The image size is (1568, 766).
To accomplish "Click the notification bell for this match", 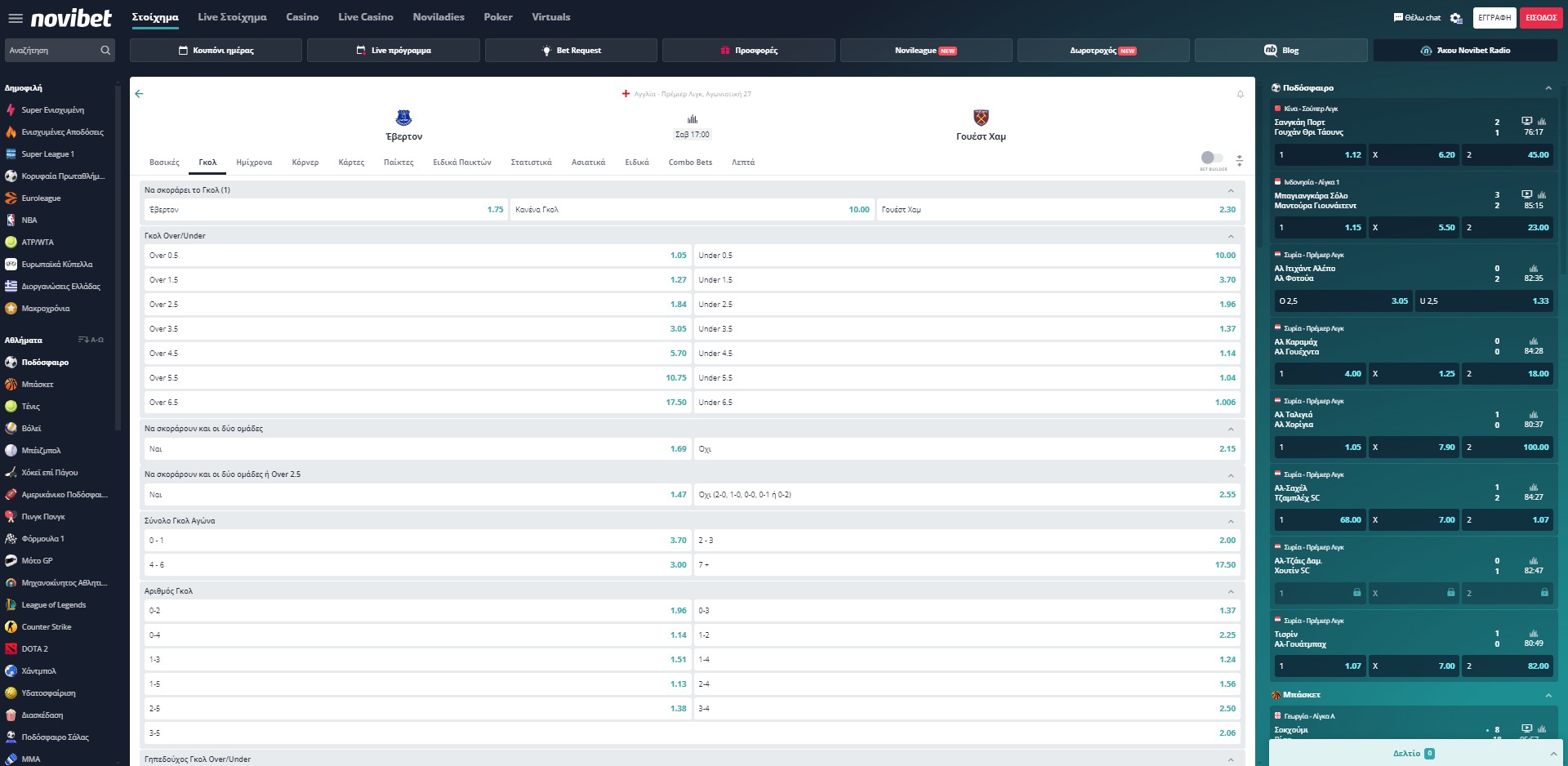I will (x=1240, y=95).
